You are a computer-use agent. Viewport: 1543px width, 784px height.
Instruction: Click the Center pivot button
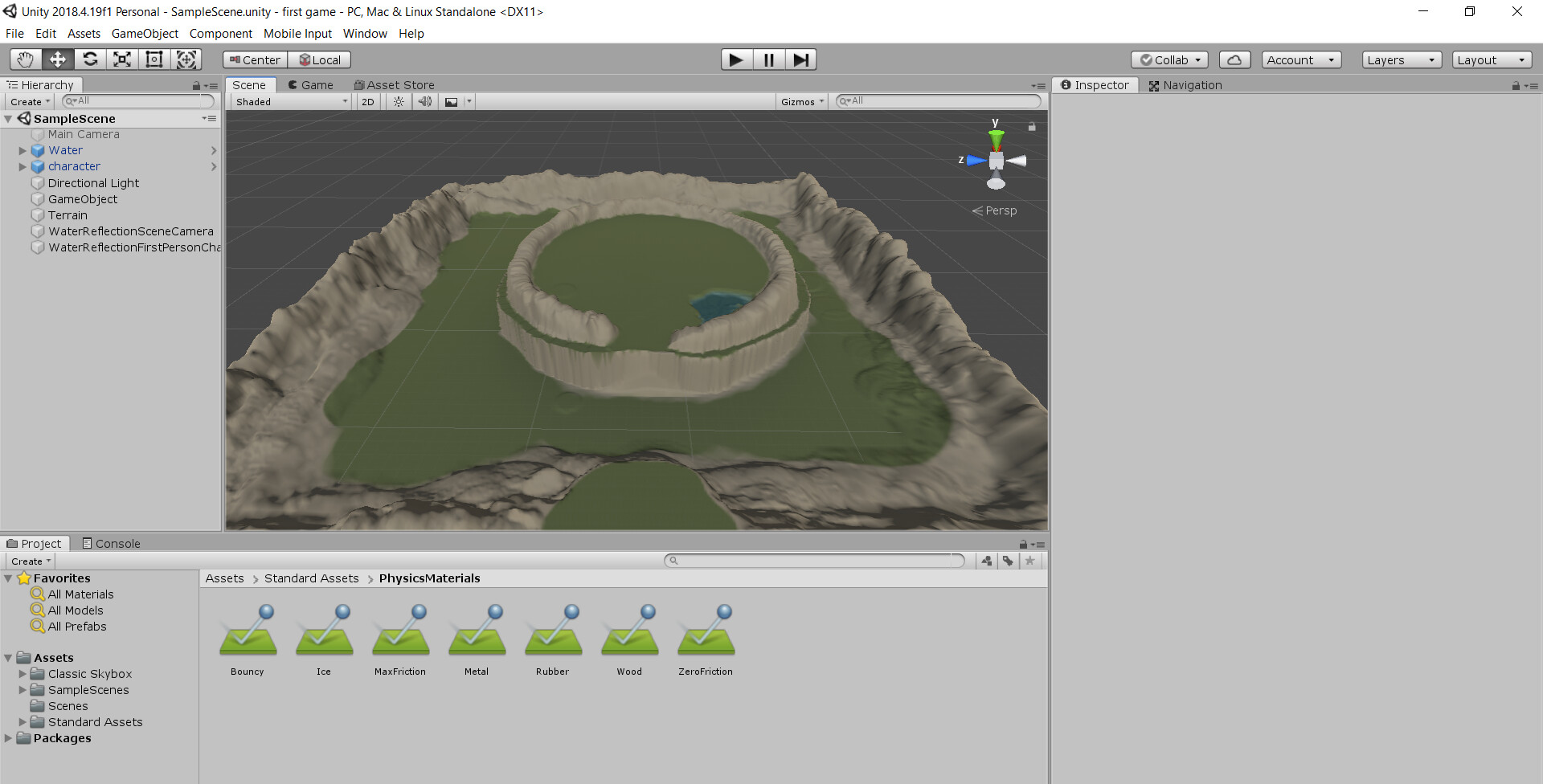pyautogui.click(x=253, y=59)
